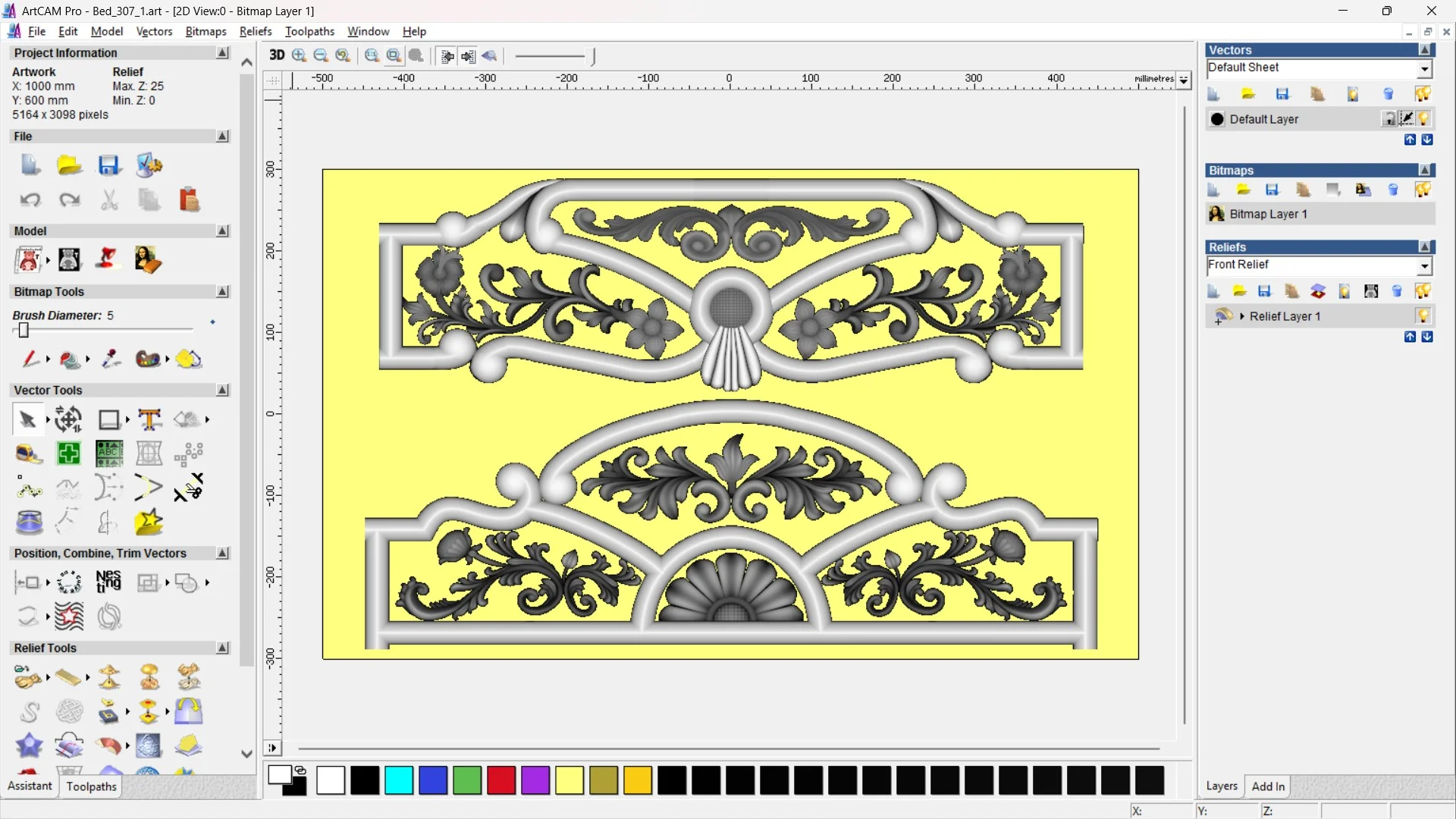The width and height of the screenshot is (1456, 819).
Task: Click the 3D view button
Action: click(277, 55)
